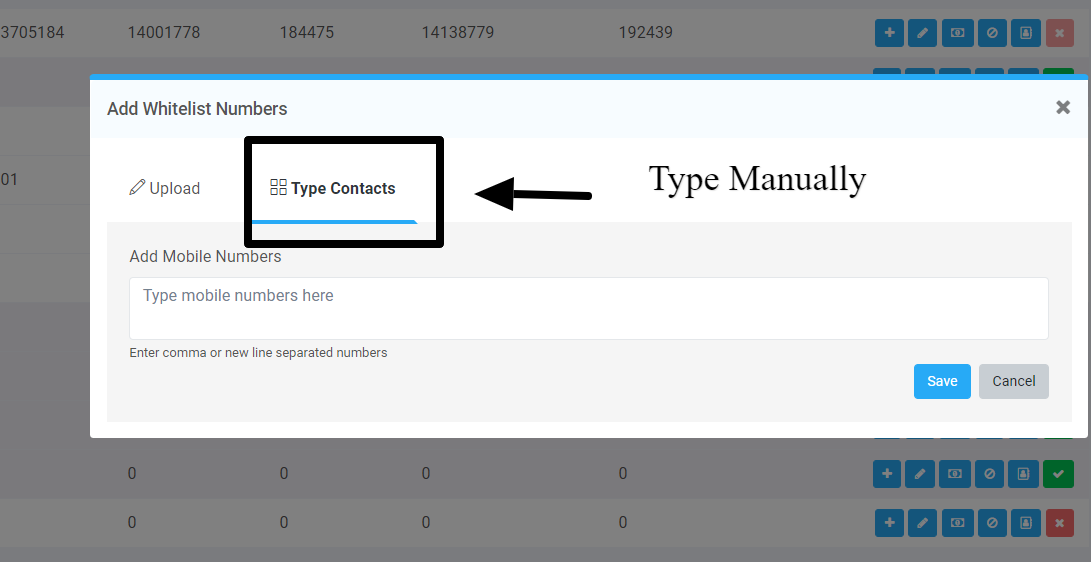Click the address book icon in the bottom row
This screenshot has width=1091, height=562.
[x=1024, y=522]
